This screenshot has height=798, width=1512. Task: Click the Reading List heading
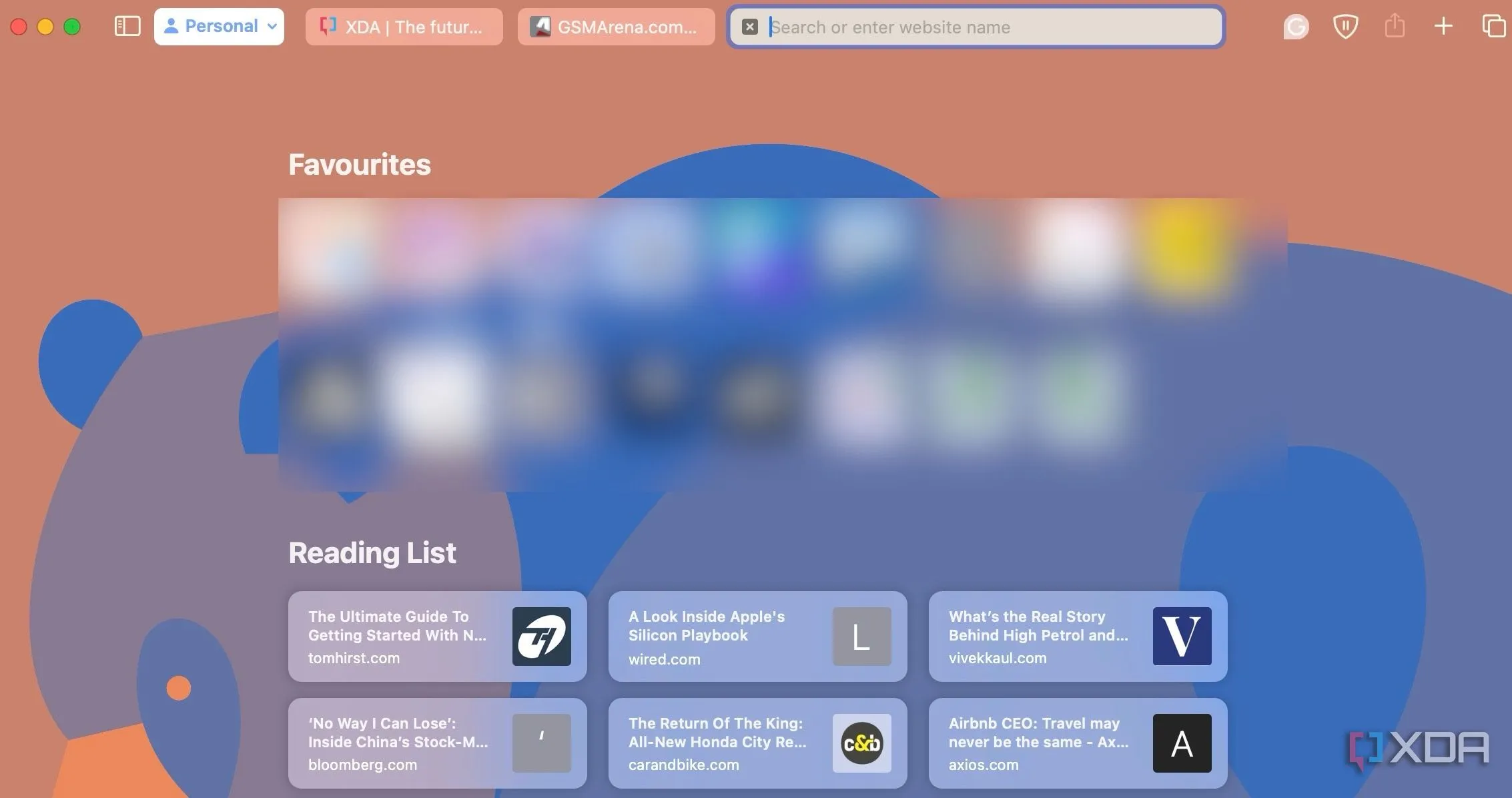372,553
